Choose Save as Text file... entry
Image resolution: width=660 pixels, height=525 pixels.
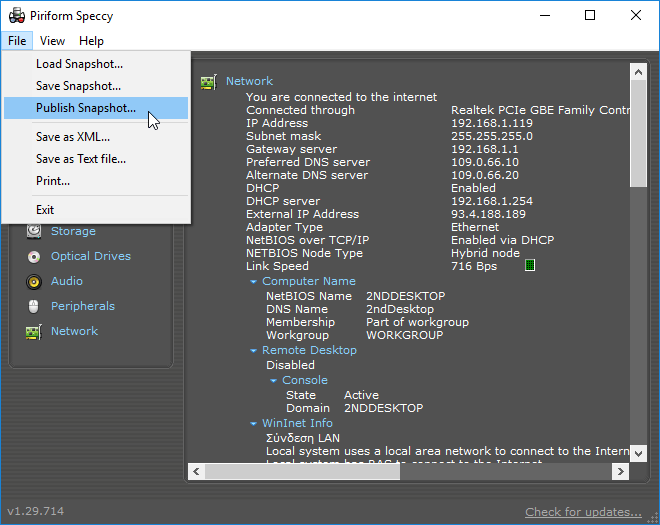point(96,159)
